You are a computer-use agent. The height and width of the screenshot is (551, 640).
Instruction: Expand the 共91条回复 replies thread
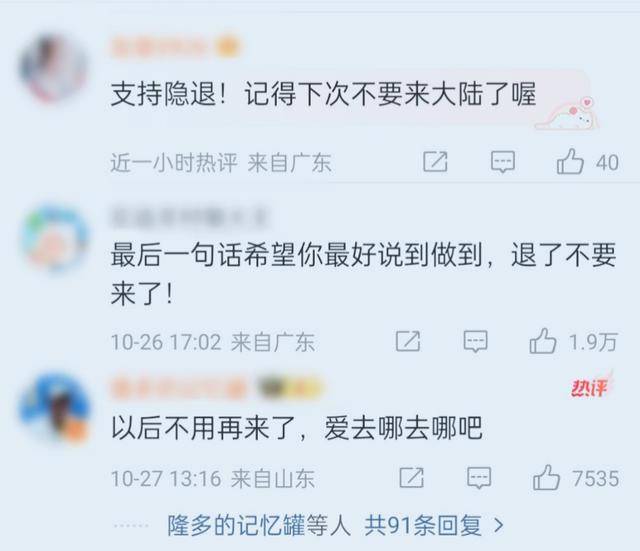pyautogui.click(x=423, y=525)
